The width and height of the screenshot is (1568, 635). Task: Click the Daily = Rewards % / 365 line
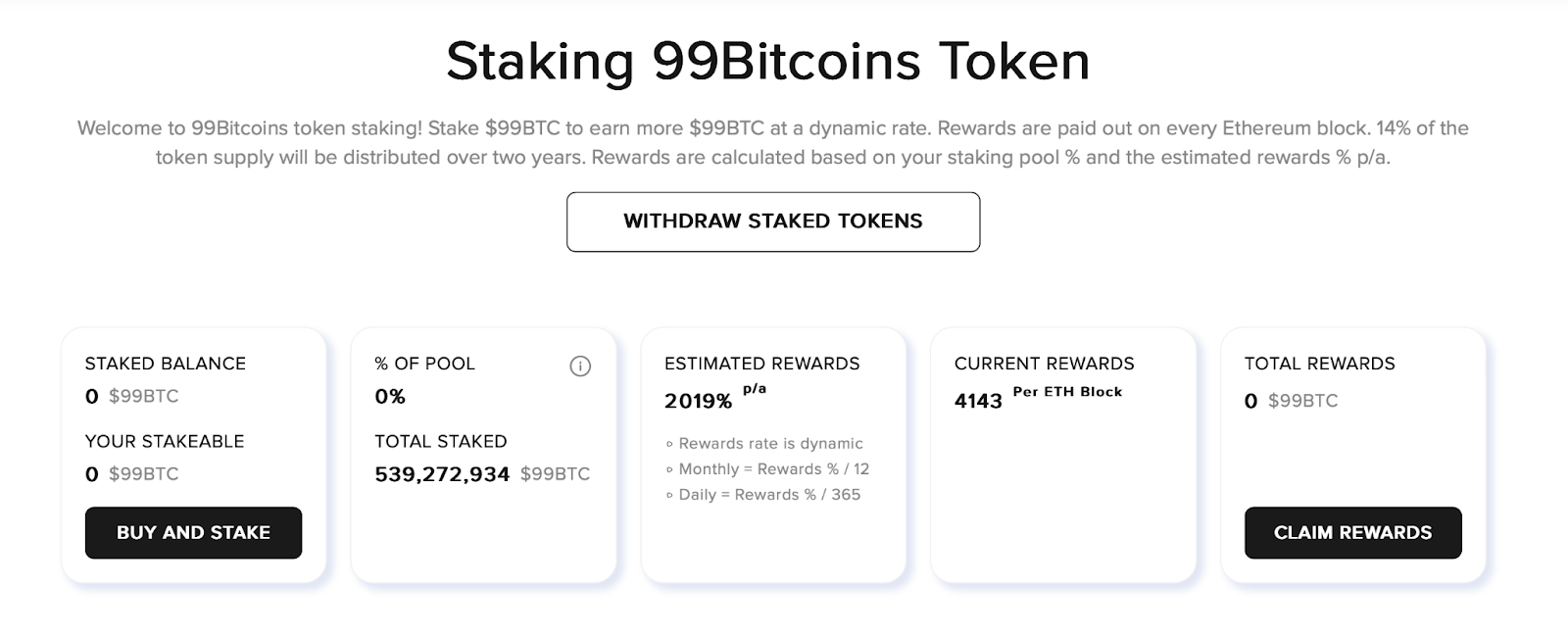pyautogui.click(x=763, y=495)
